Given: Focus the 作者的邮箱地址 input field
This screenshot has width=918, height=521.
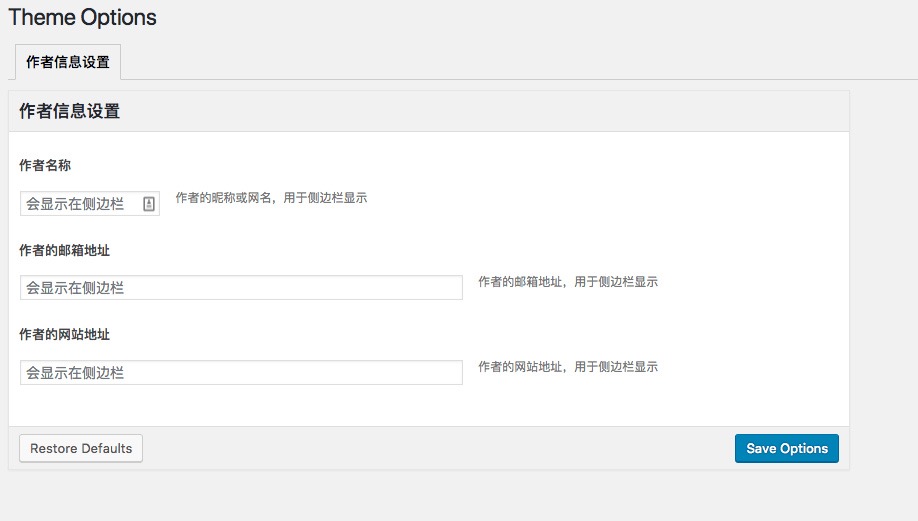Looking at the screenshot, I should pyautogui.click(x=241, y=287).
